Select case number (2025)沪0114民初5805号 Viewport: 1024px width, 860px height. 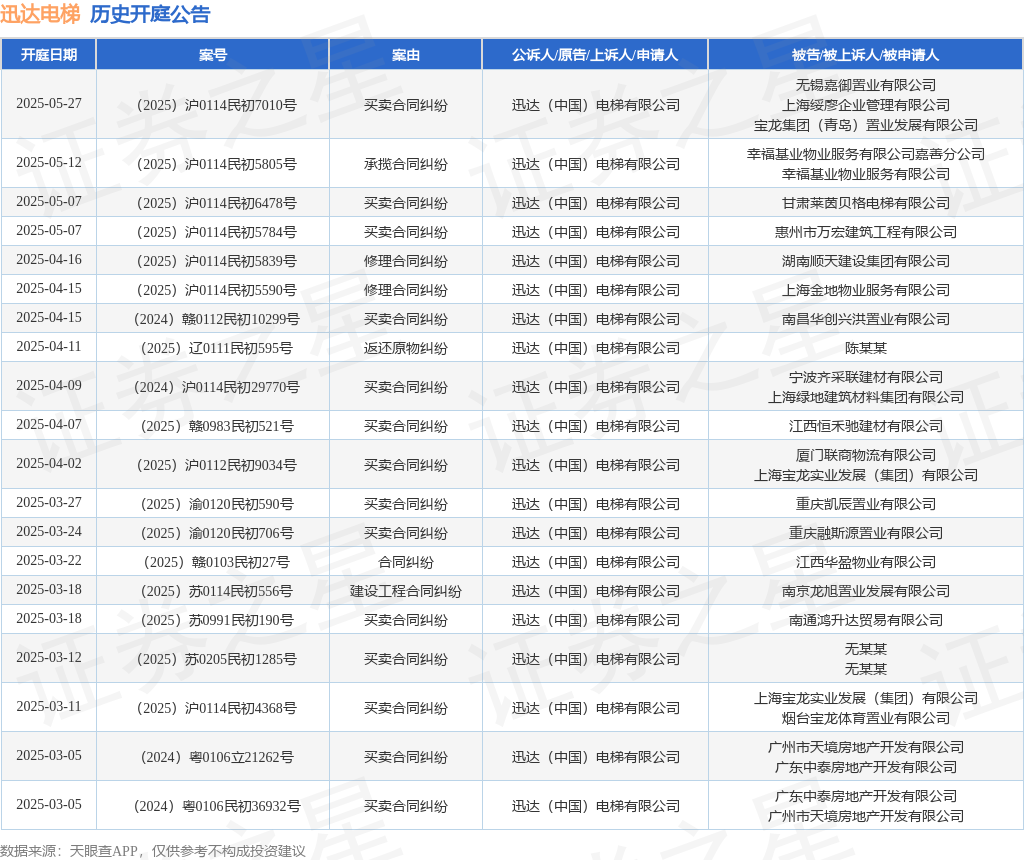coord(216,164)
